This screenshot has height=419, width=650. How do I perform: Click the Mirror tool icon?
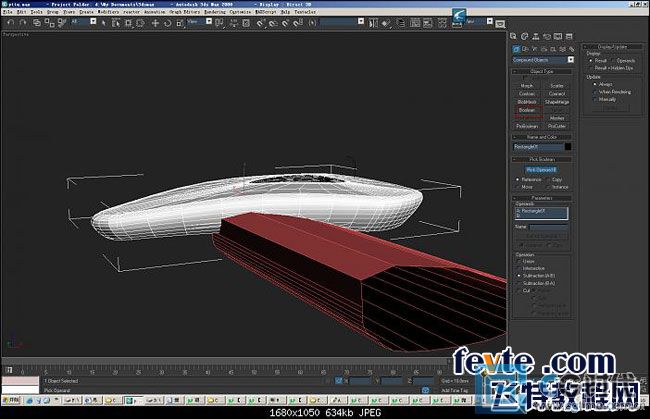click(x=373, y=23)
